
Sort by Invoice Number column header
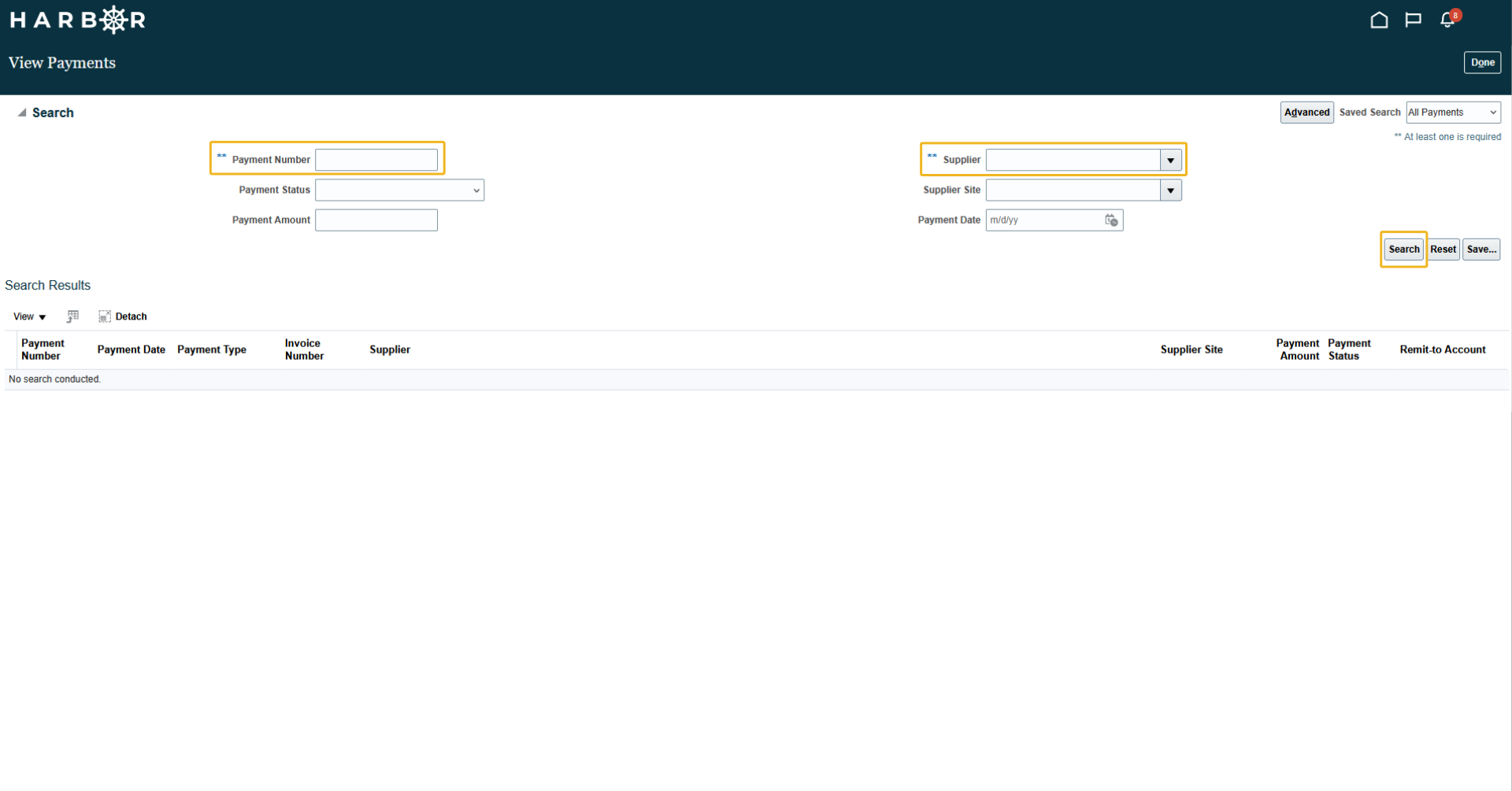(x=304, y=349)
